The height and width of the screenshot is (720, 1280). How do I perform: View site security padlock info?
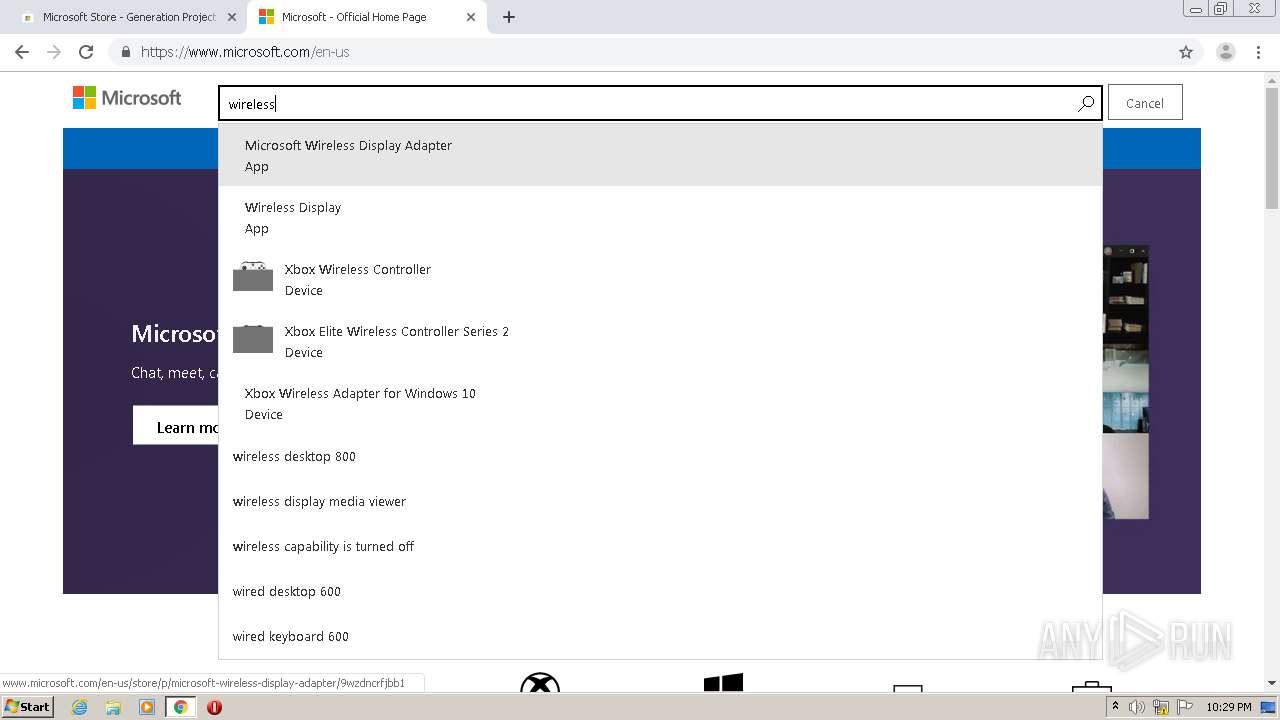point(126,52)
